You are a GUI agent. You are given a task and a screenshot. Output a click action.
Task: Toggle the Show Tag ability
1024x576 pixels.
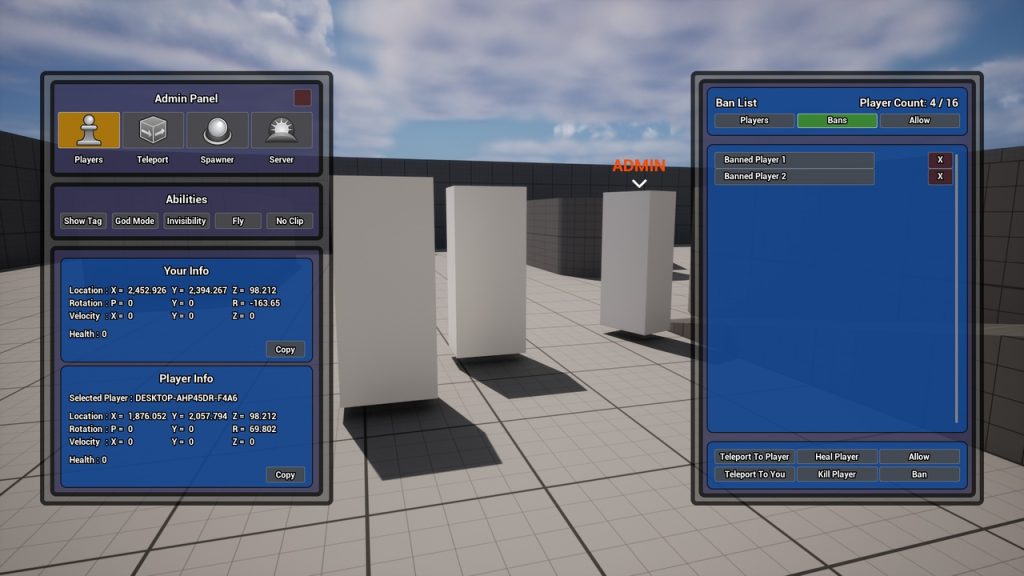83,221
